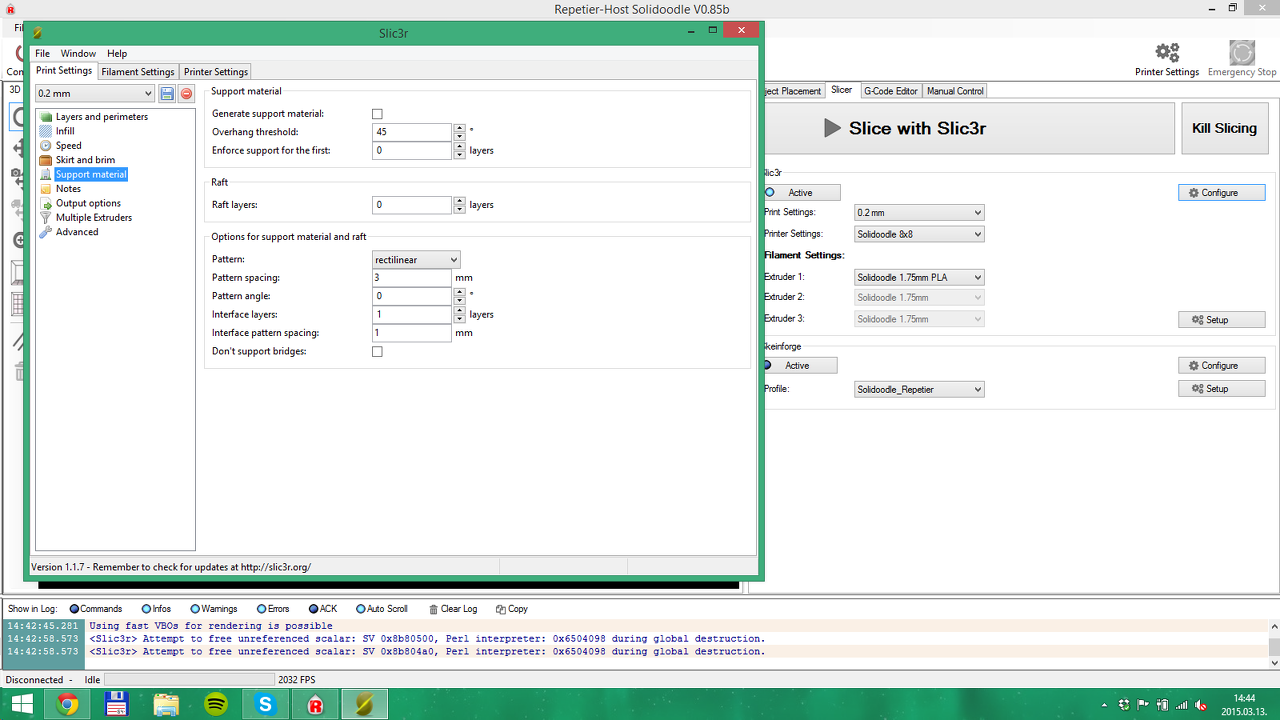Open the Window menu in Slic3r
The width and height of the screenshot is (1280, 720).
coord(78,54)
